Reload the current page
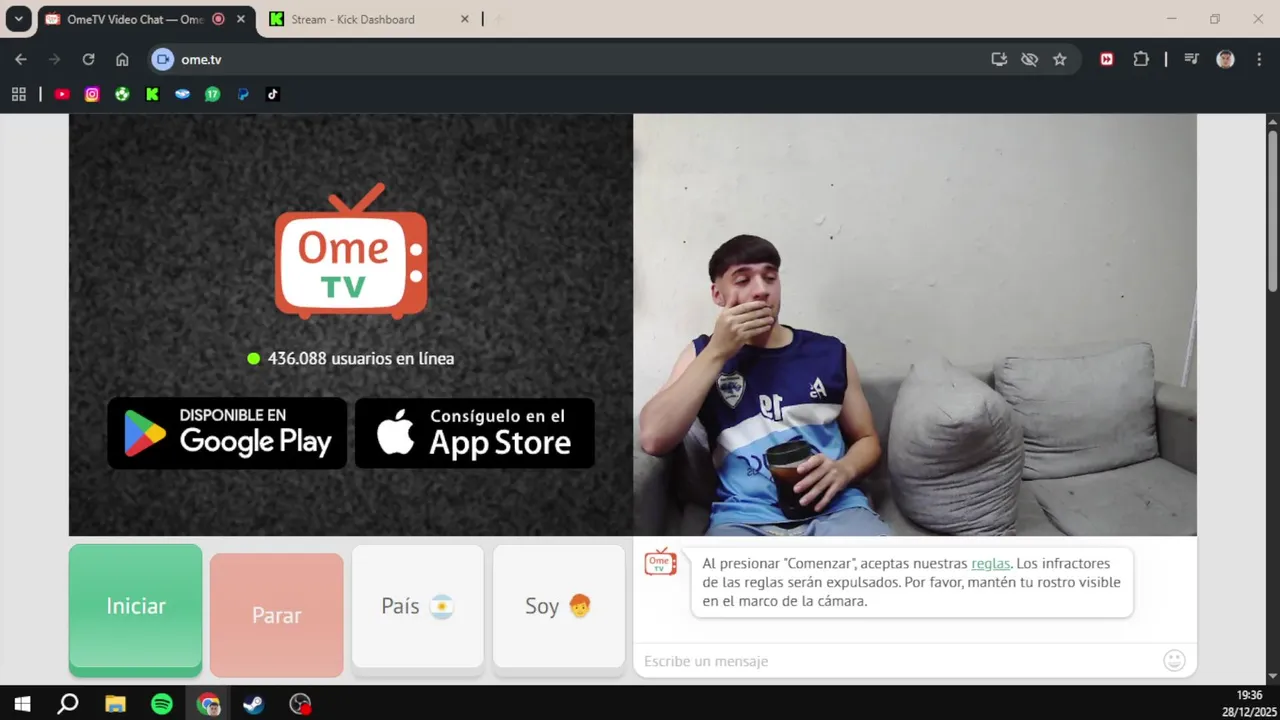 88,59
